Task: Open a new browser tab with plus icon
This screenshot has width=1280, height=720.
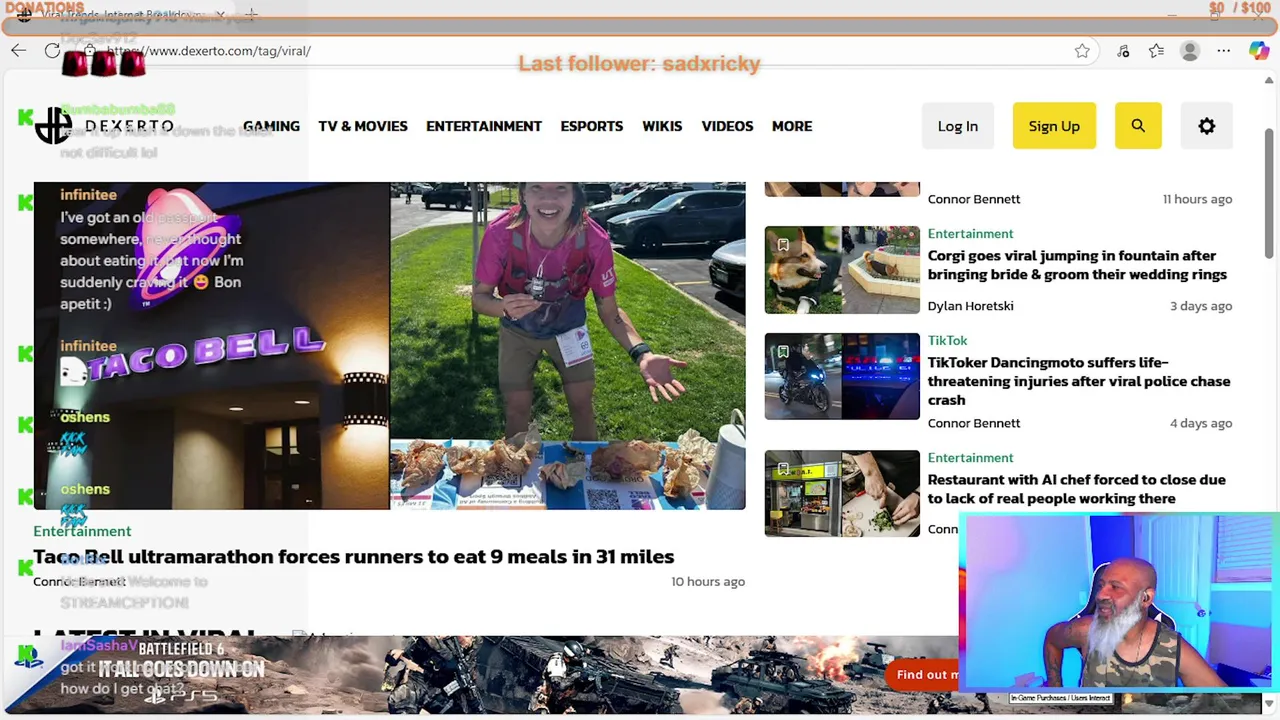Action: [x=252, y=15]
